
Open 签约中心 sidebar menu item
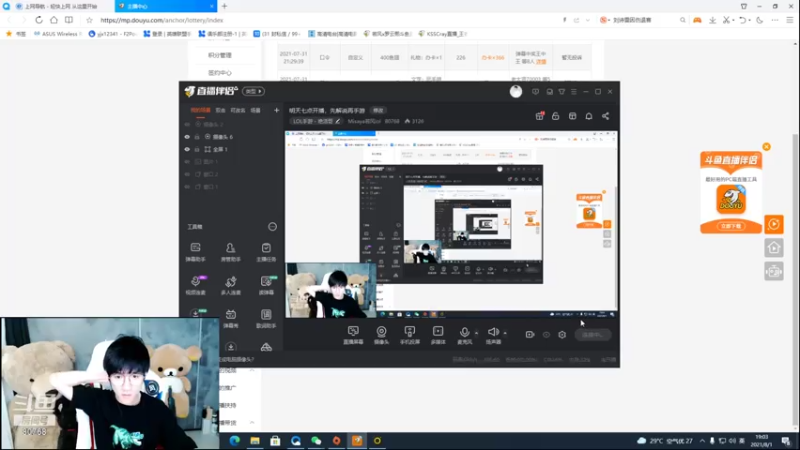[x=220, y=73]
